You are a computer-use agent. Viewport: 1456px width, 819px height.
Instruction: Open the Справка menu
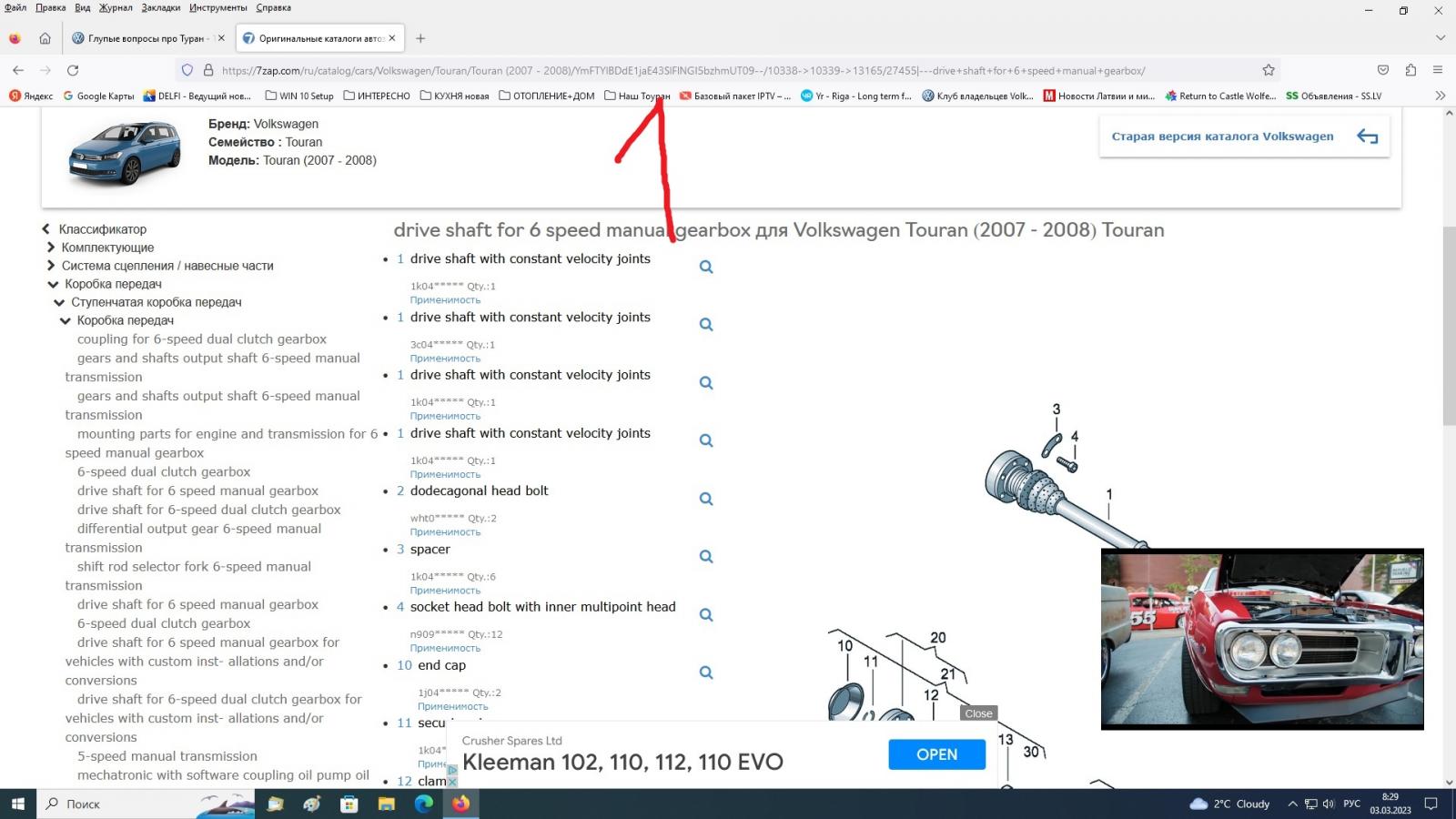pos(273,7)
